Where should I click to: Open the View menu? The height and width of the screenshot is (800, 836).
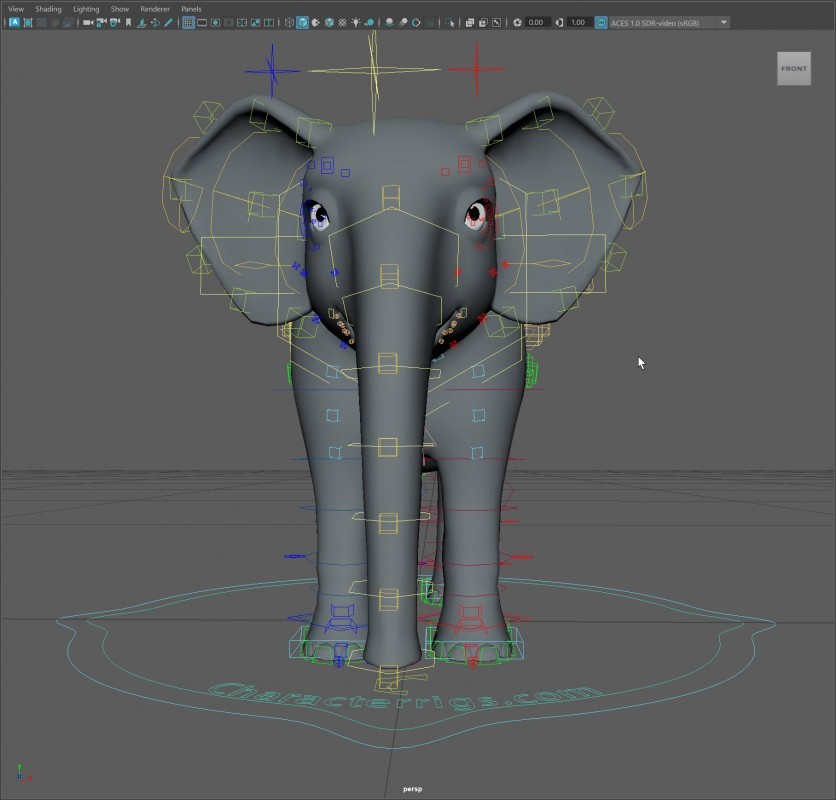coord(16,9)
